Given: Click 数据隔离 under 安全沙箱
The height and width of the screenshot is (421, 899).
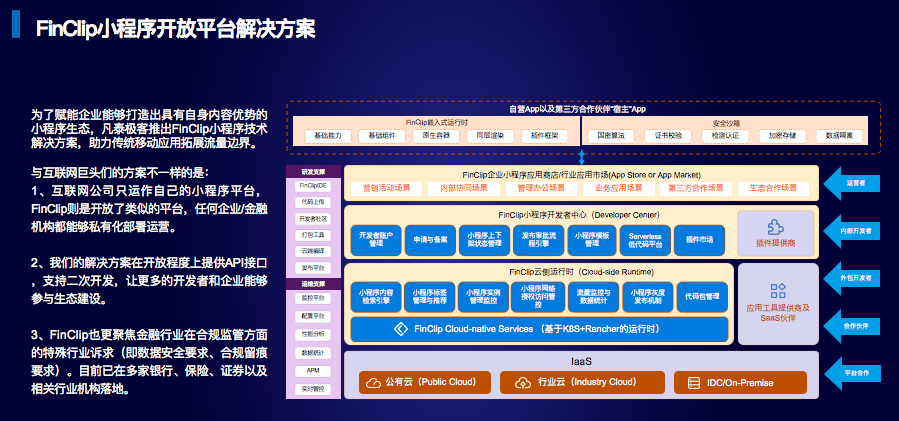Looking at the screenshot, I should tap(839, 137).
